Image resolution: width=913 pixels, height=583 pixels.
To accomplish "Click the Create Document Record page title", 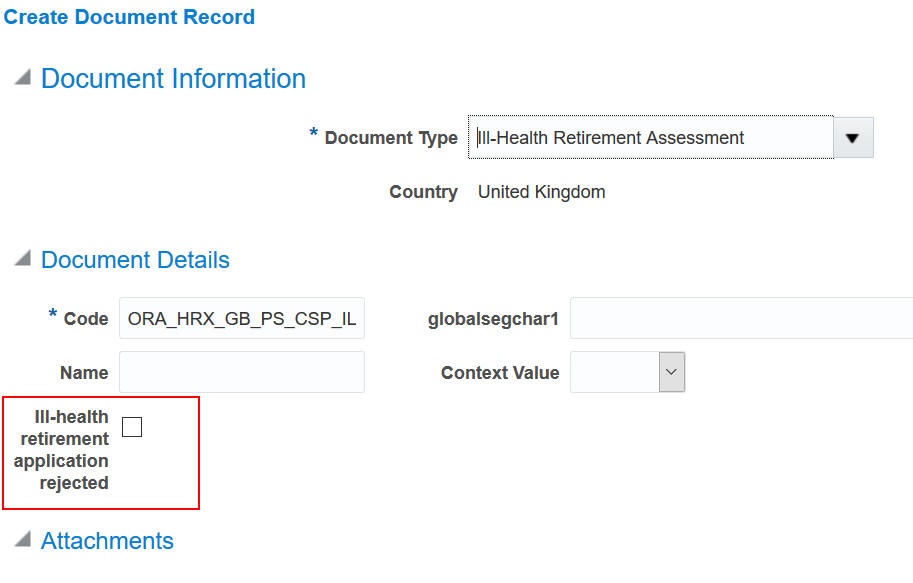I will (130, 17).
